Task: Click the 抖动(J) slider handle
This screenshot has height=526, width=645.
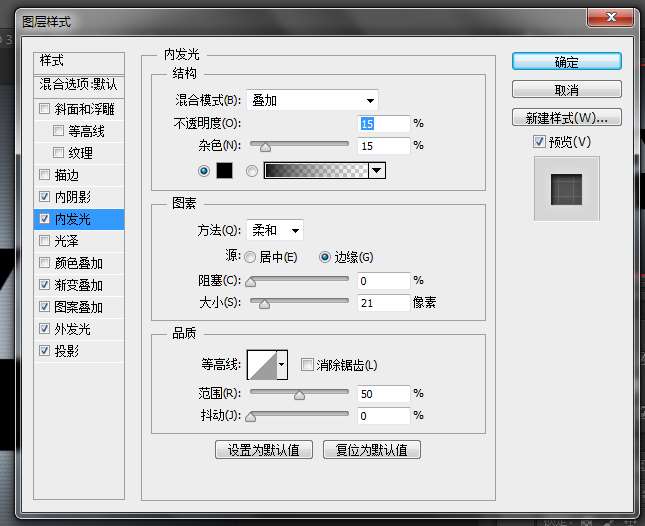Action: [251, 417]
